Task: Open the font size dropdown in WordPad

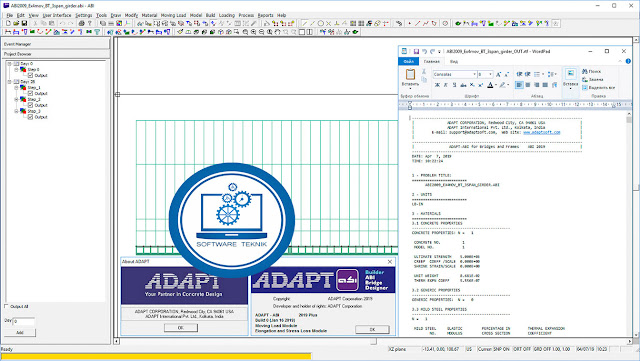Action: (490, 74)
